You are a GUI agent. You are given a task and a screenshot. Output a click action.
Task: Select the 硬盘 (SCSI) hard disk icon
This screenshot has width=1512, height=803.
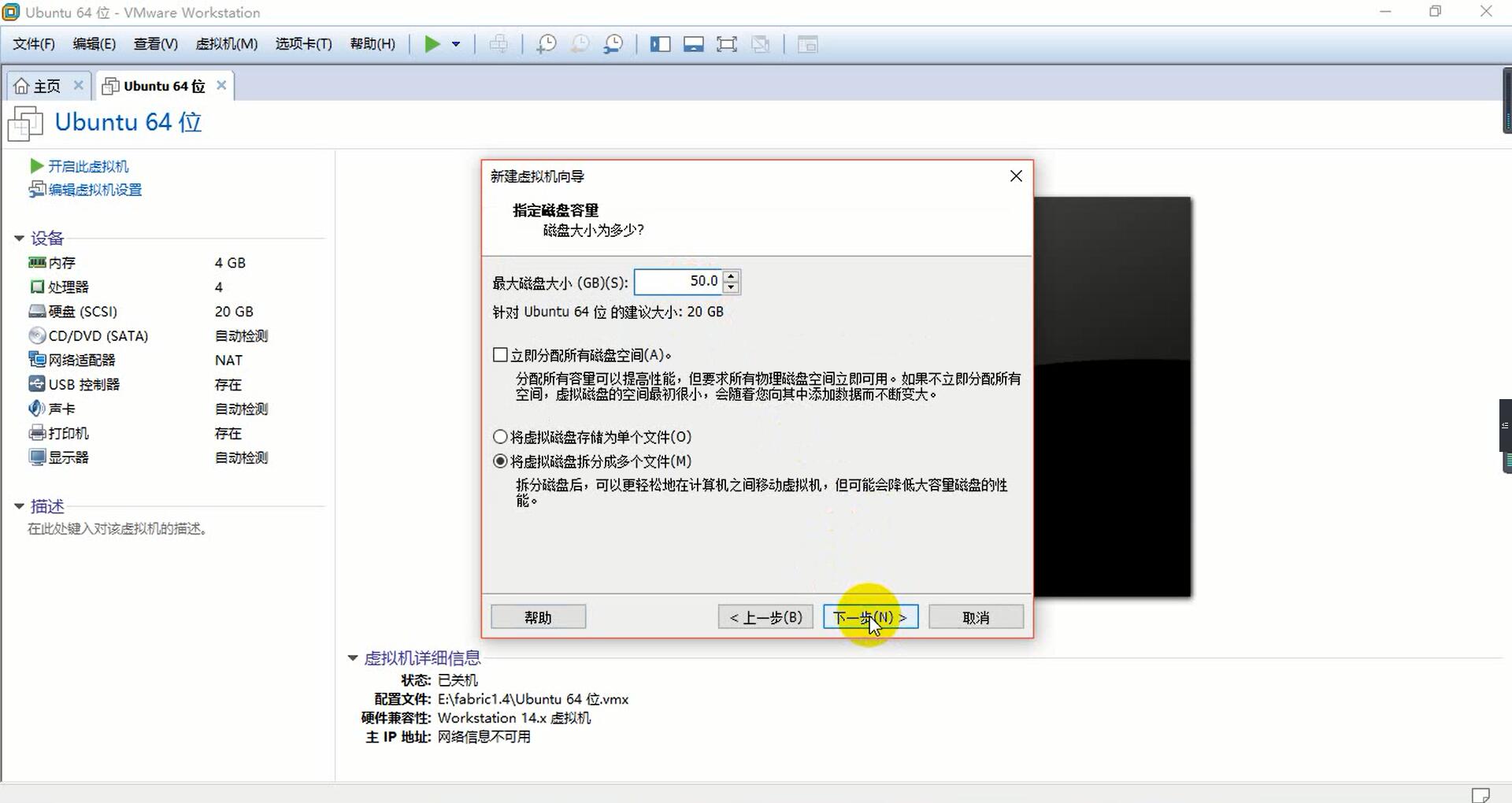click(x=37, y=311)
